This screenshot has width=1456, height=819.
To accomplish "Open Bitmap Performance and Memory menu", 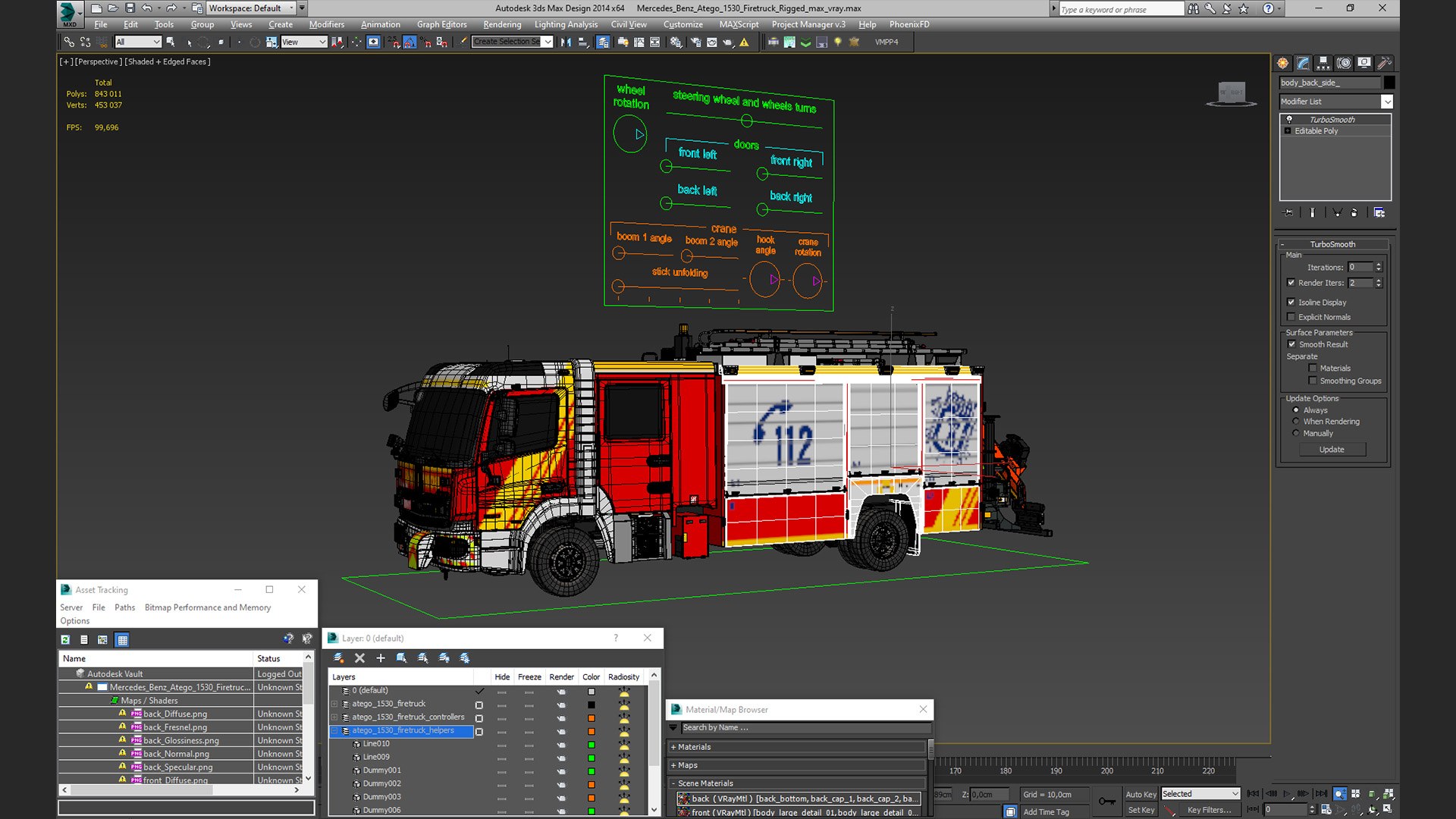I will tap(207, 607).
